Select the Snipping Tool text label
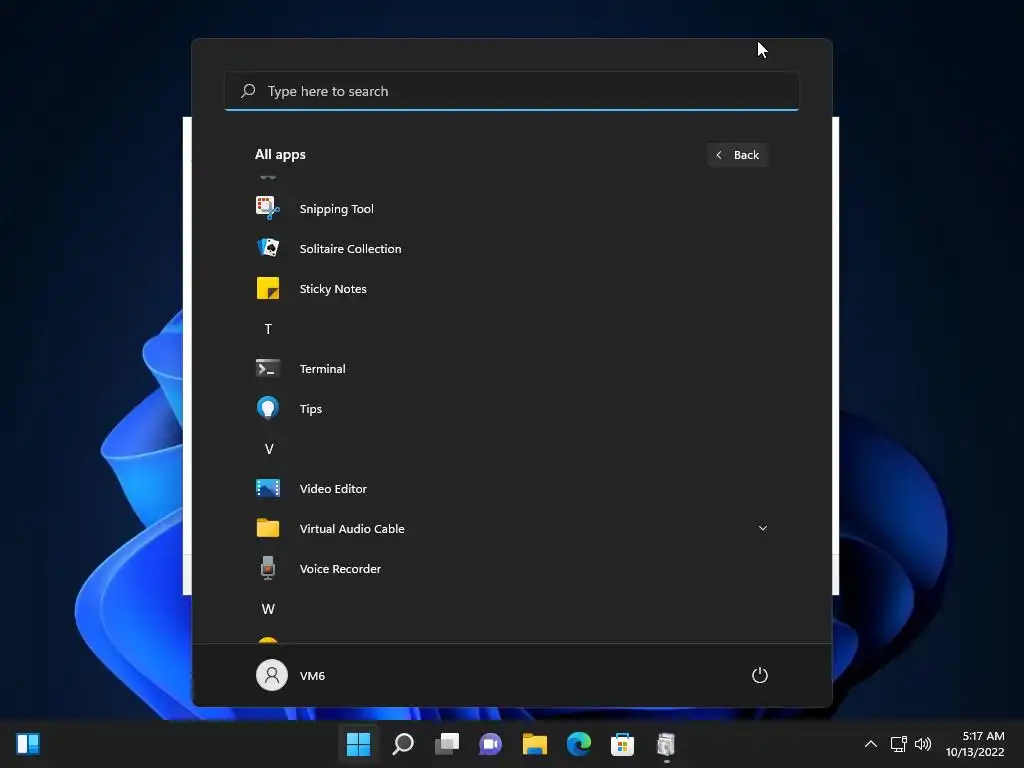The width and height of the screenshot is (1024, 768). click(336, 209)
